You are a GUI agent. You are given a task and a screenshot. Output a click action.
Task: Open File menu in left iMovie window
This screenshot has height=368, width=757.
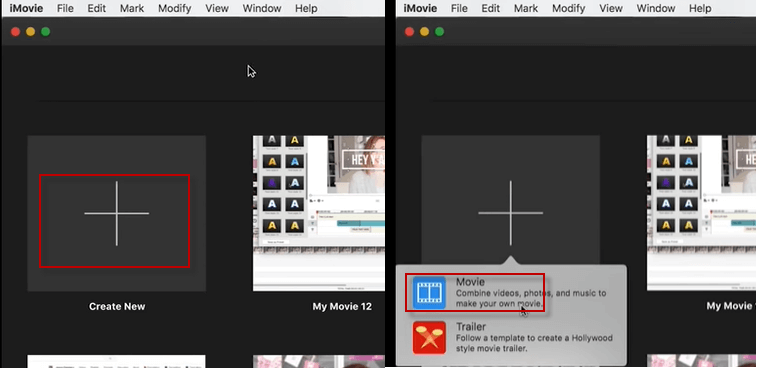pyautogui.click(x=65, y=8)
